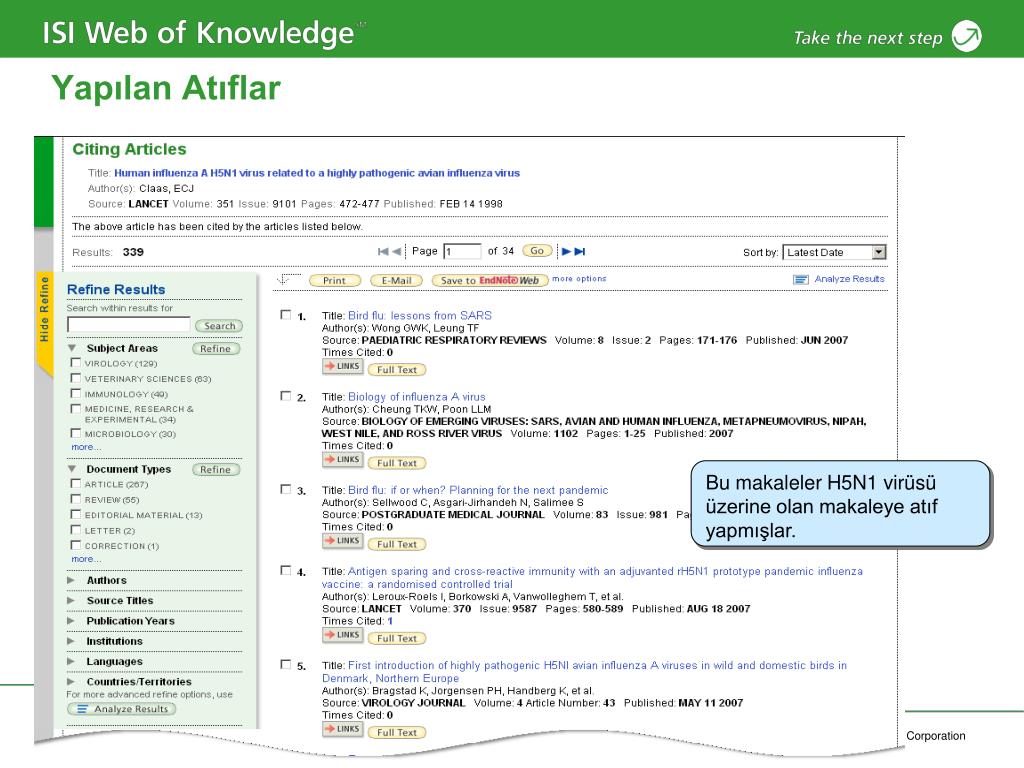The image size is (1024, 768).
Task: Check the VETERINARY SCIENCES box
Action: click(x=76, y=378)
